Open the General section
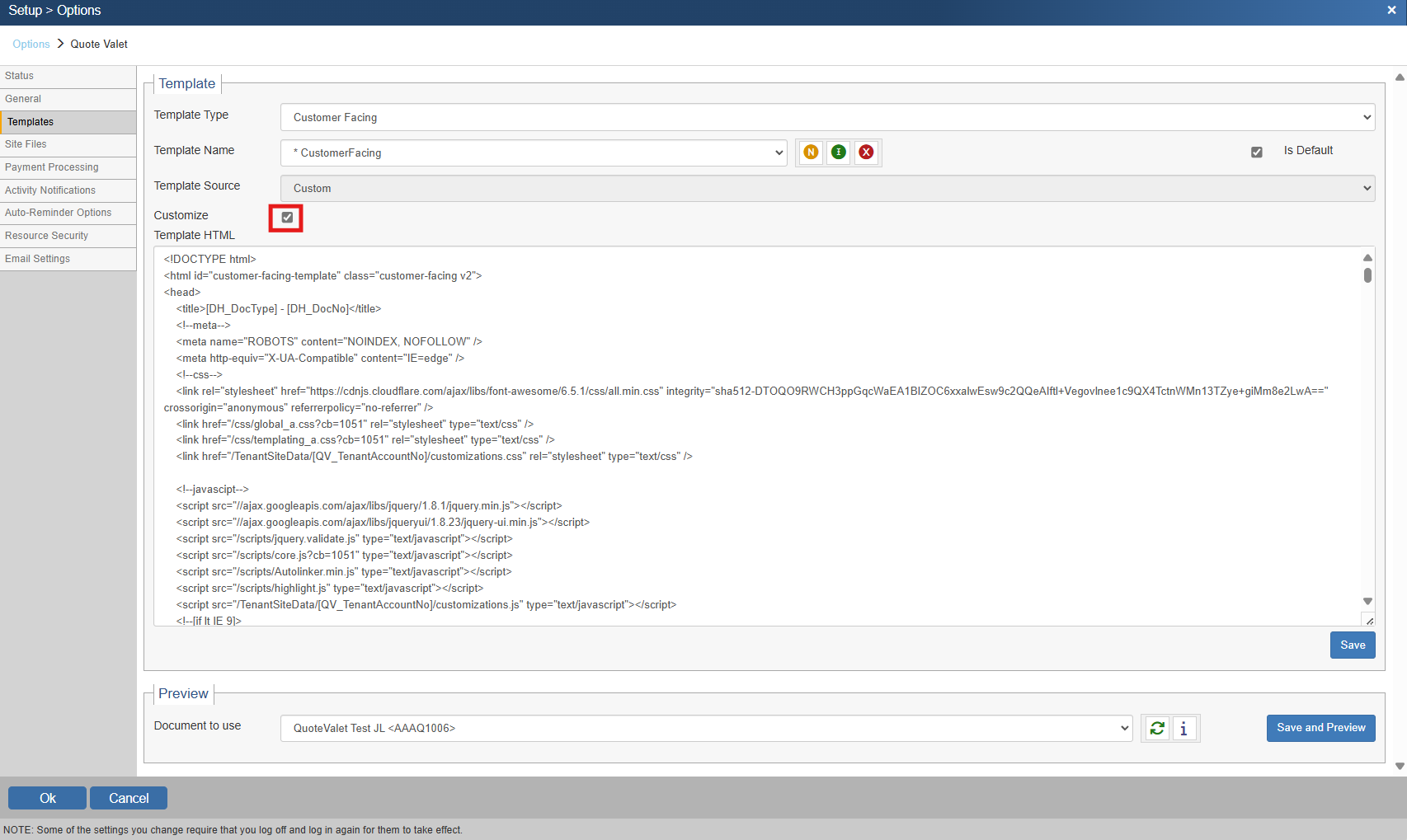Viewport: 1407px width, 840px height. point(68,99)
